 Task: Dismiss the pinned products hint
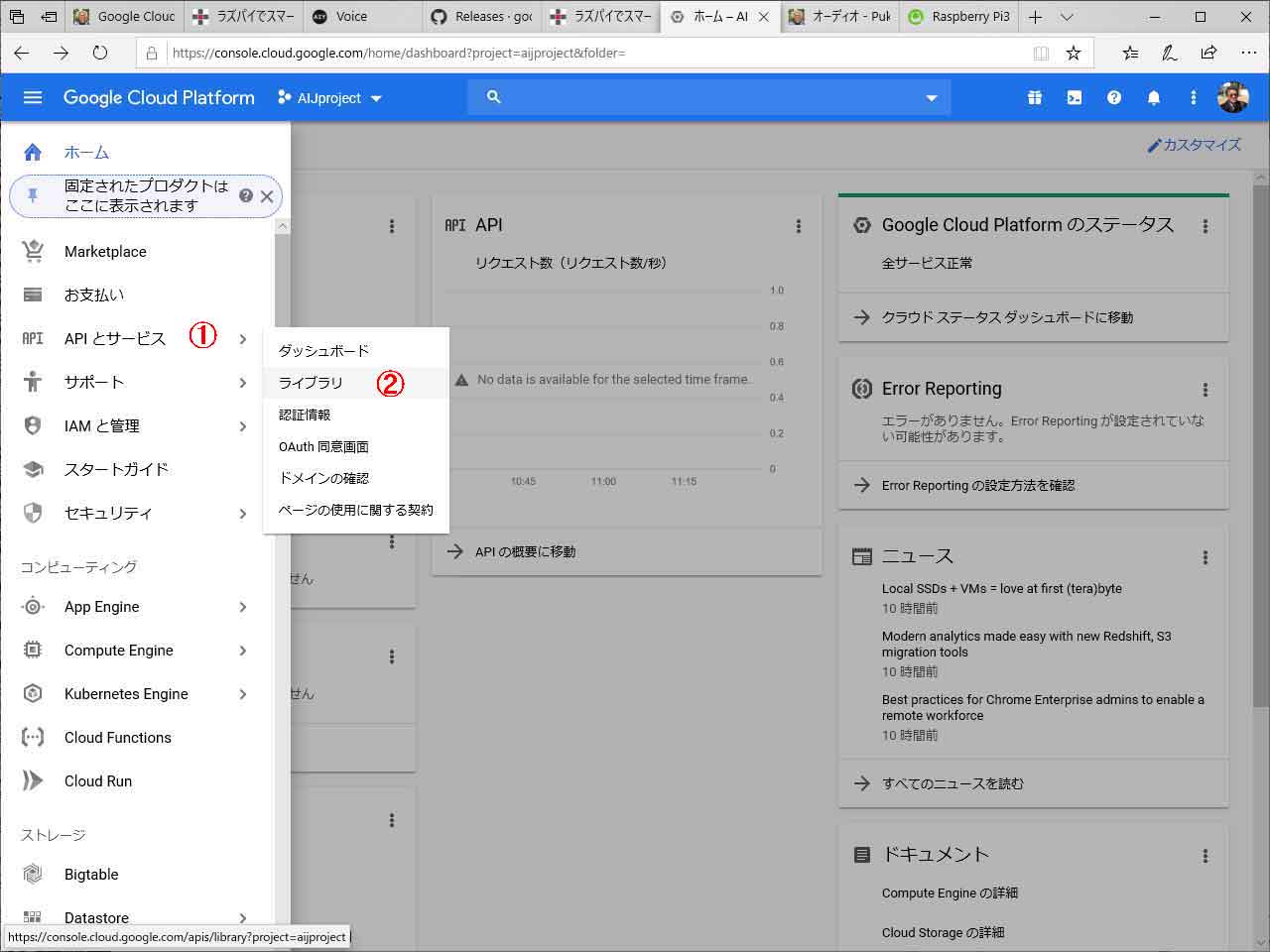267,196
